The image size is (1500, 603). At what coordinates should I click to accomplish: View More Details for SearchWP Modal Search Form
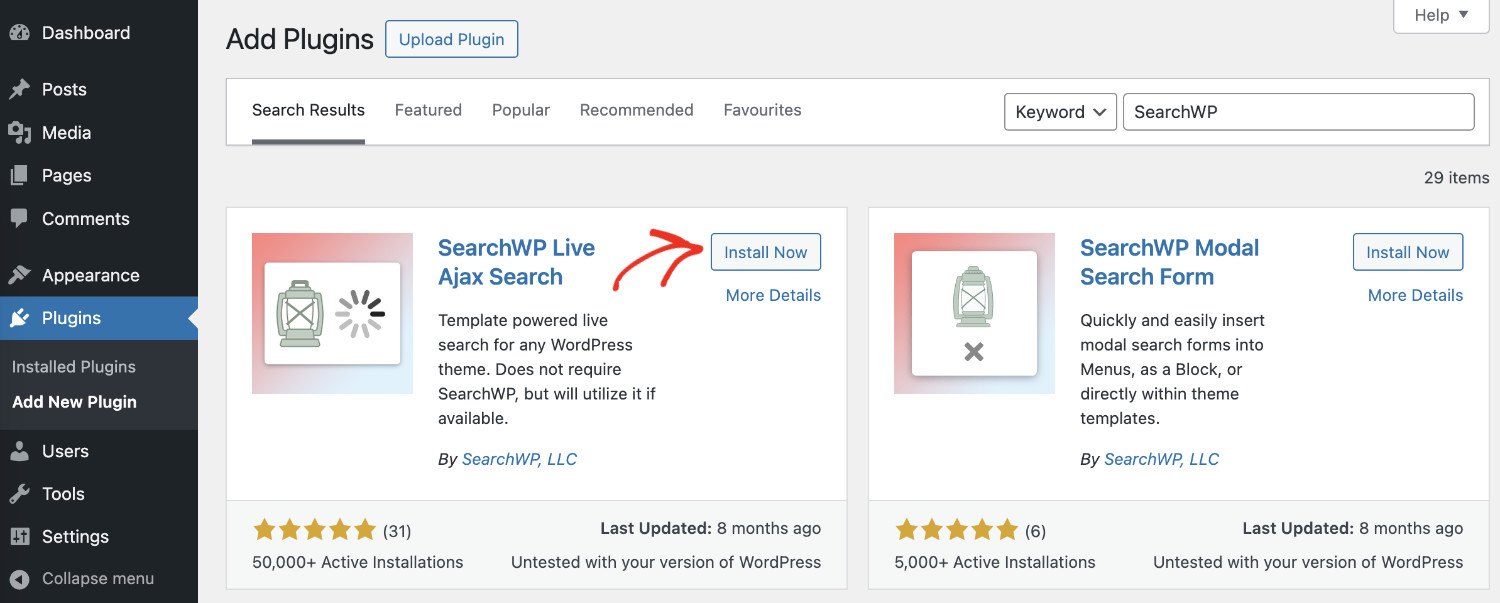(1415, 295)
